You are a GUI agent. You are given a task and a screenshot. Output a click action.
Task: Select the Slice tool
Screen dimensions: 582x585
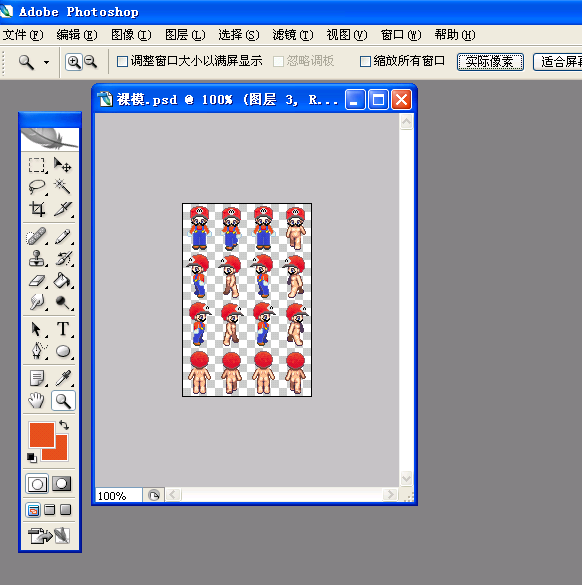click(62, 209)
